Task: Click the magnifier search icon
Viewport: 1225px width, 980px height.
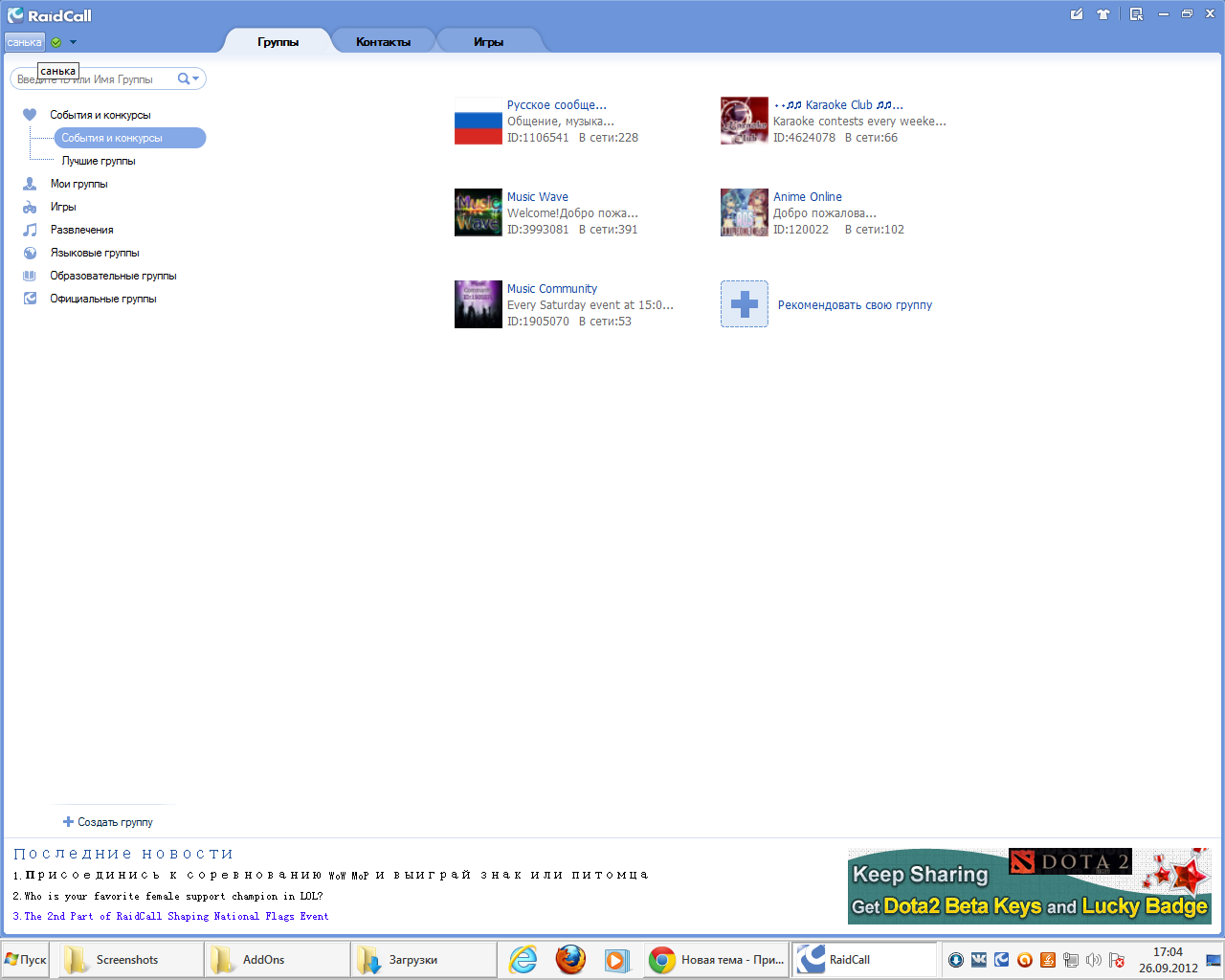Action: (x=184, y=78)
